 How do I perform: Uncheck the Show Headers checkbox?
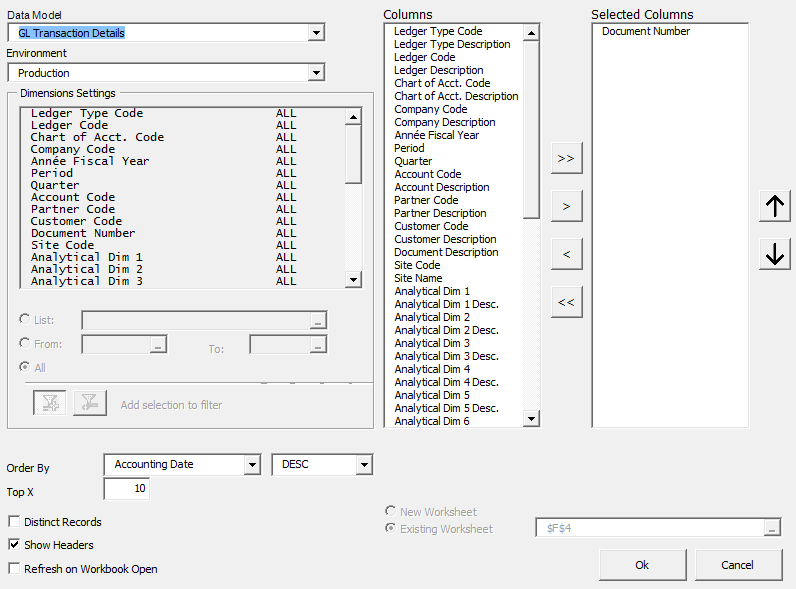(x=14, y=545)
